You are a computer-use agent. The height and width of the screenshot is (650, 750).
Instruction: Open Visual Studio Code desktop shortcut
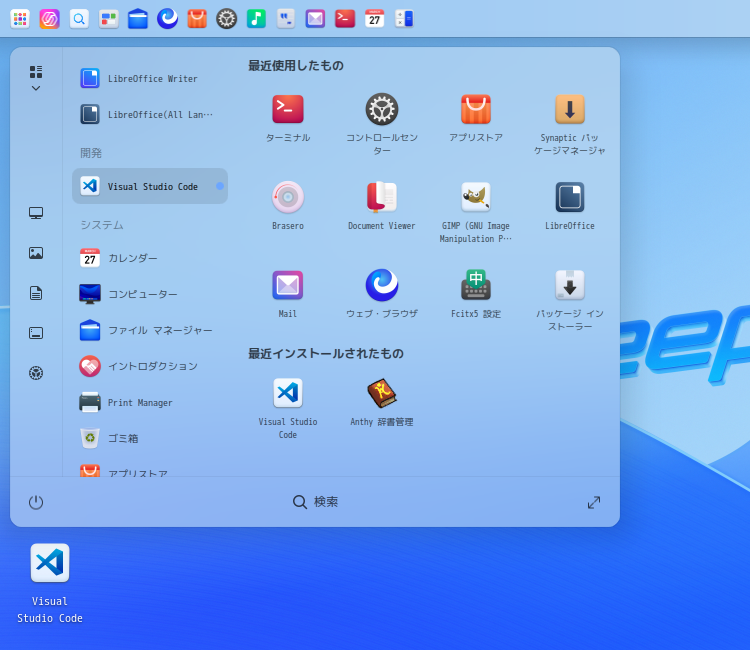pos(50,563)
